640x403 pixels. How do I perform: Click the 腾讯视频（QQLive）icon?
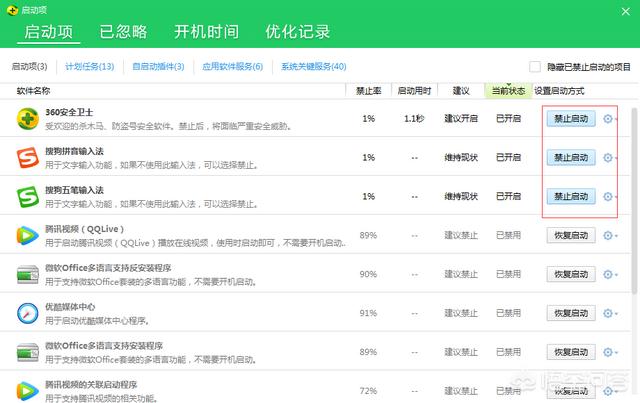click(x=28, y=236)
